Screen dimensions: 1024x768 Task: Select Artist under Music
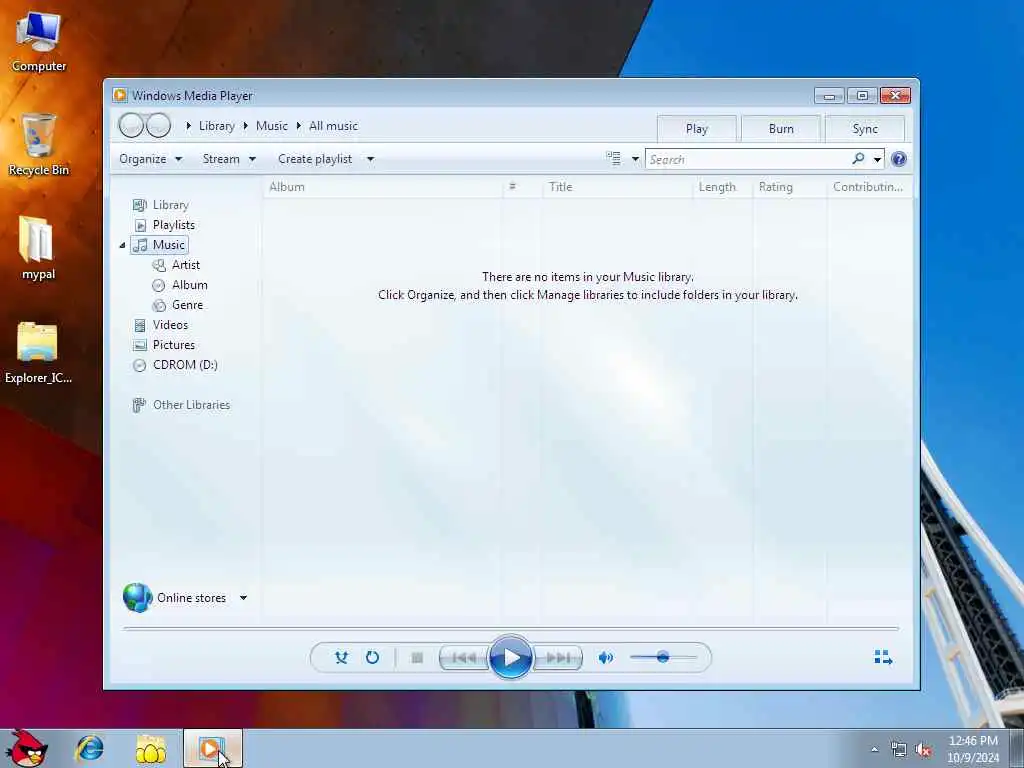pyautogui.click(x=176, y=265)
